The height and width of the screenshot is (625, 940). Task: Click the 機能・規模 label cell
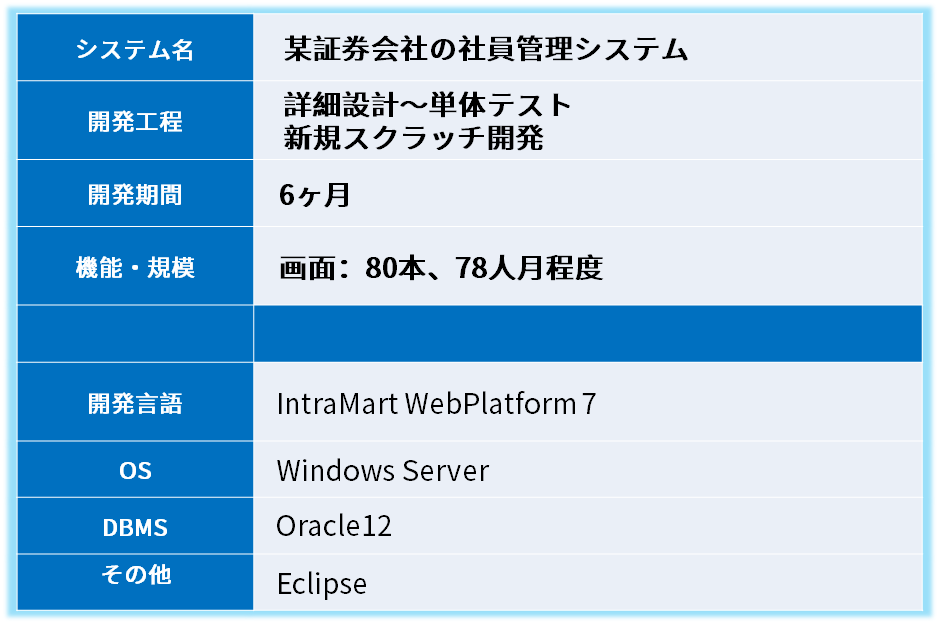135,267
